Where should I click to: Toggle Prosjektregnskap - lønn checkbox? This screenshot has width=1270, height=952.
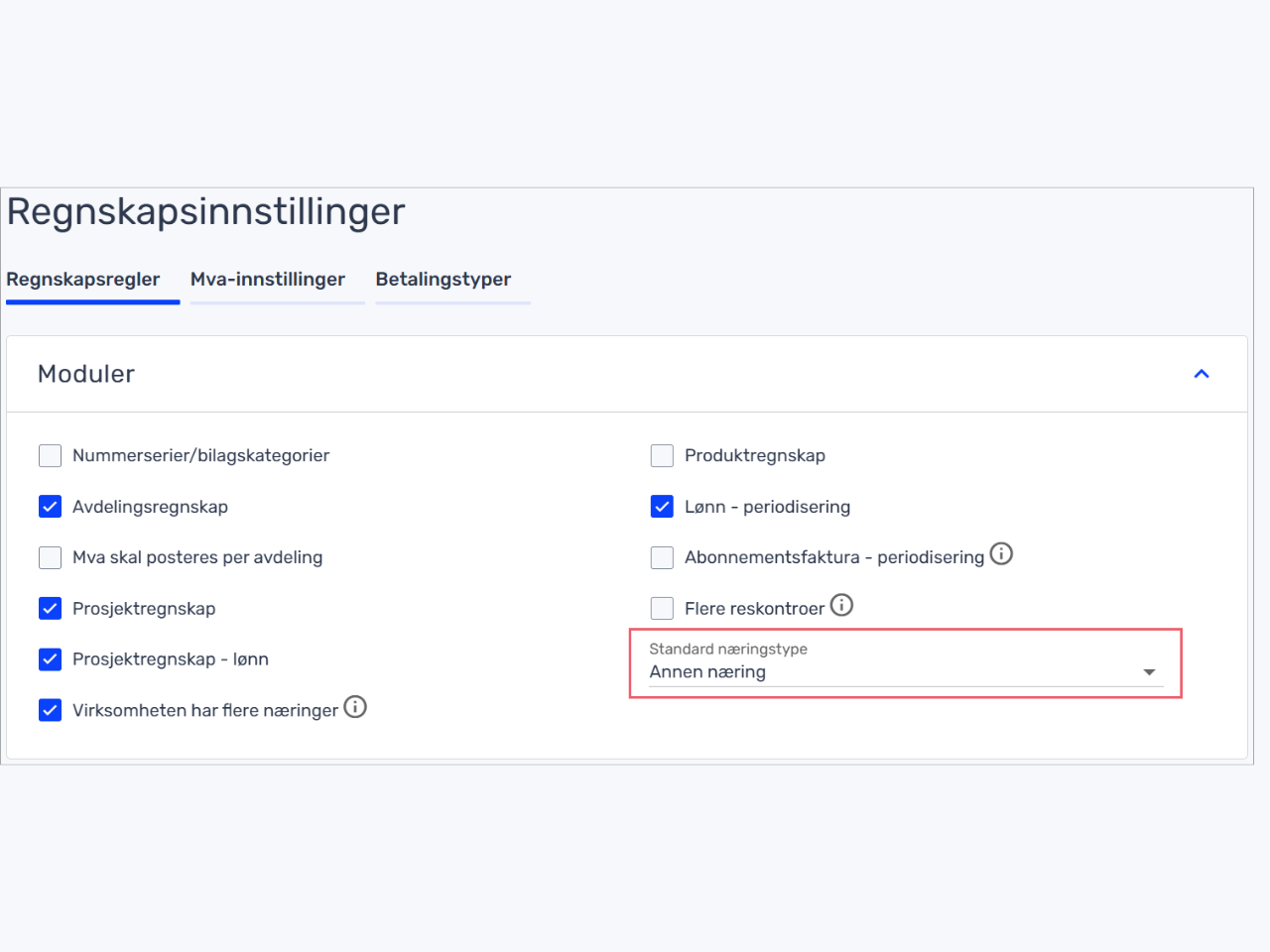coord(50,659)
